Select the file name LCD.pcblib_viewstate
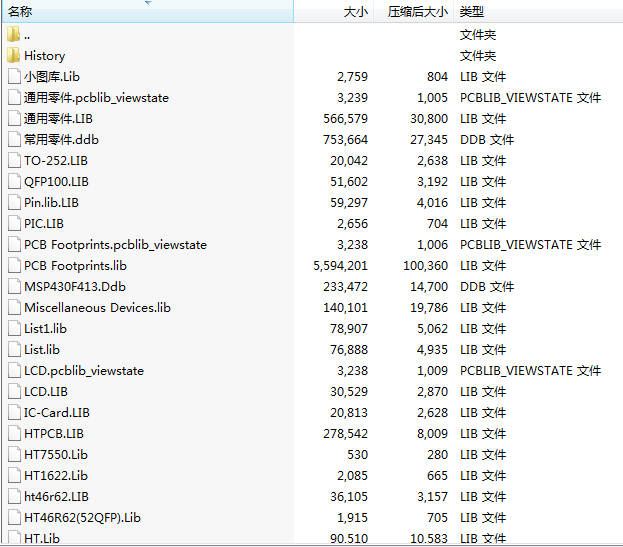 click(x=84, y=371)
